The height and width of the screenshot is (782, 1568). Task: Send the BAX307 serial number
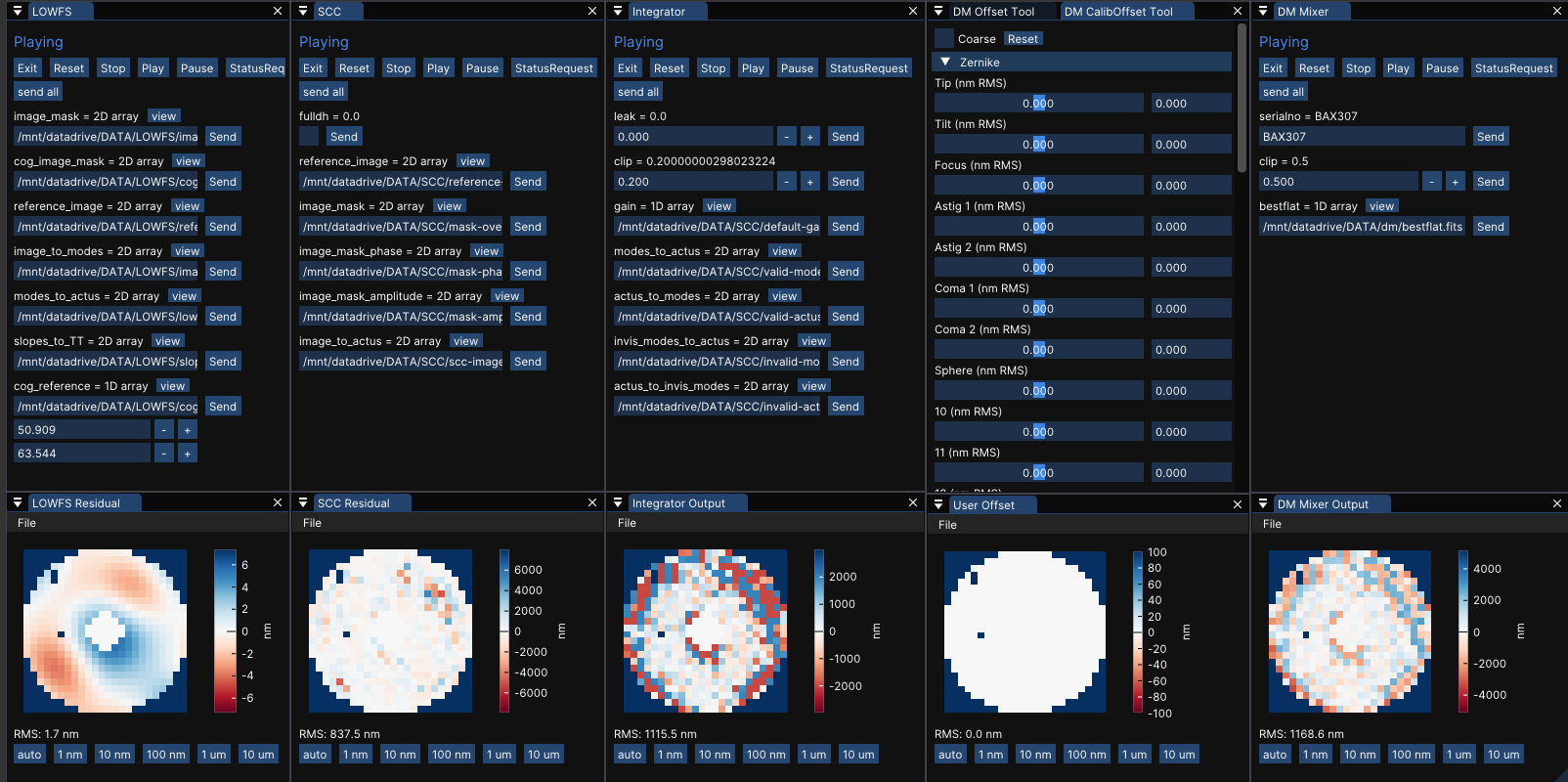(x=1491, y=137)
